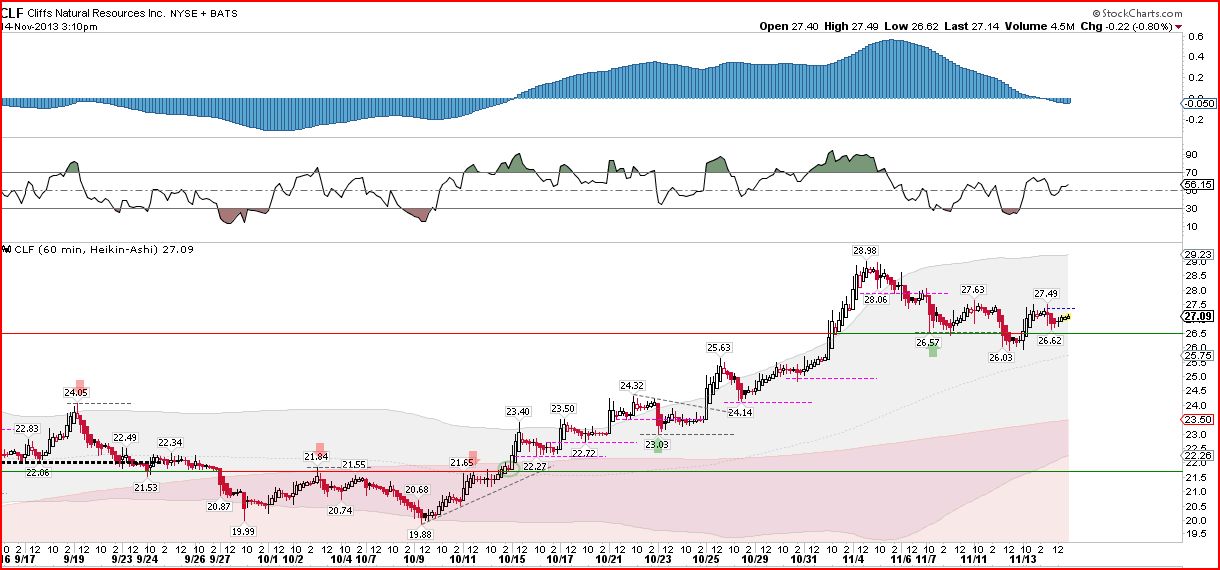The width and height of the screenshot is (1220, 570).
Task: Click the 21.55 price label
Action: (x=354, y=465)
